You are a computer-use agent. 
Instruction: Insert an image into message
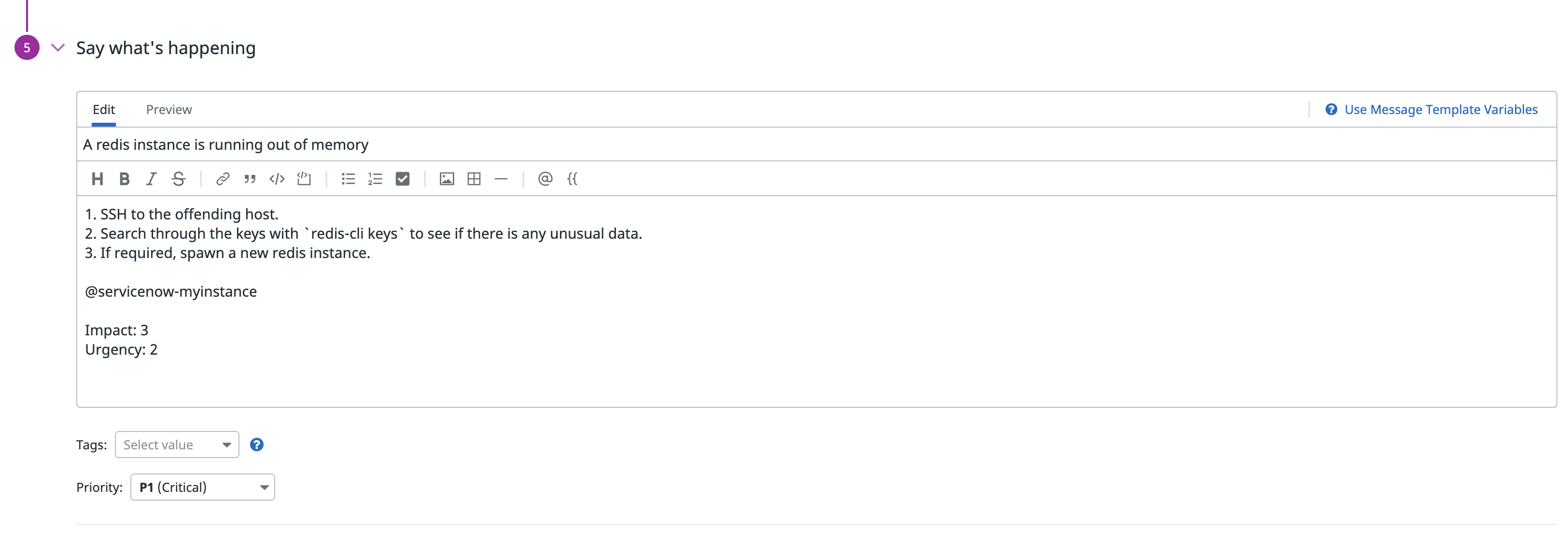click(x=447, y=179)
